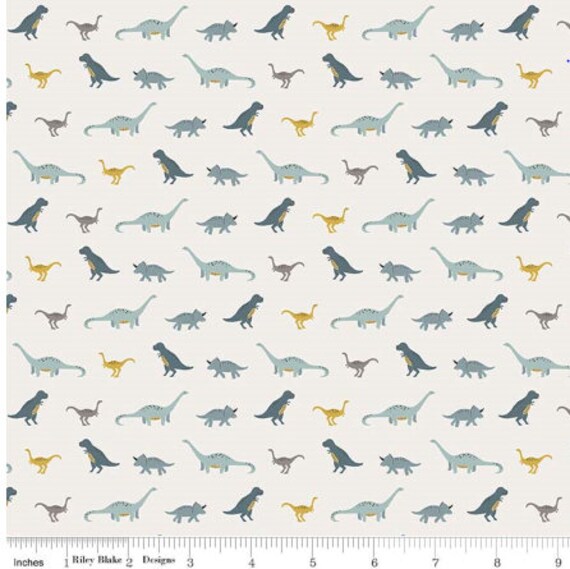570x569 pixels.
Task: Select the long-necked dinosaur just above ruler number 6
Action: point(367,505)
